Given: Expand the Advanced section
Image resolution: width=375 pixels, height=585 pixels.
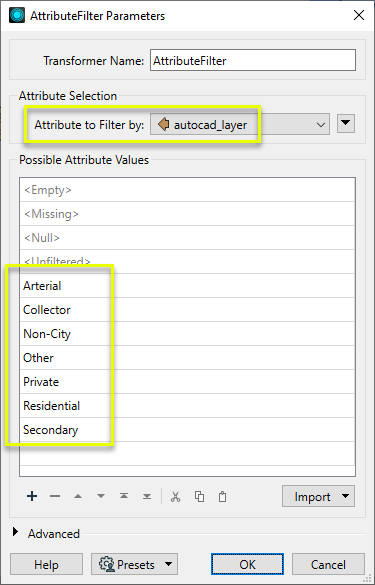Looking at the screenshot, I should click(x=15, y=532).
